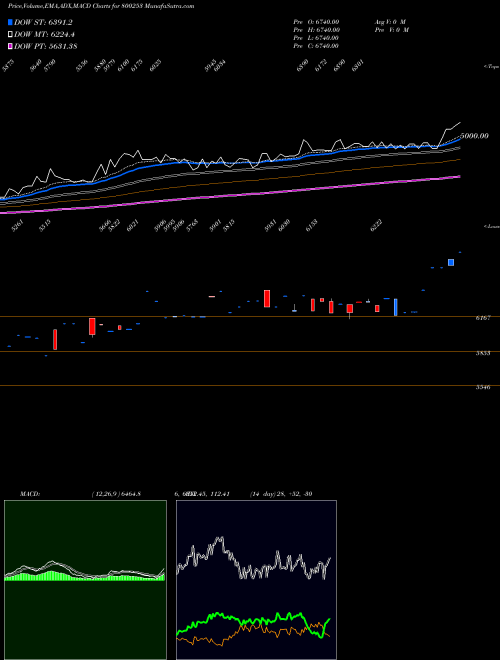Select the 'DOW ST: 6391.2' legend text
500x660 pixels.
[43, 22]
